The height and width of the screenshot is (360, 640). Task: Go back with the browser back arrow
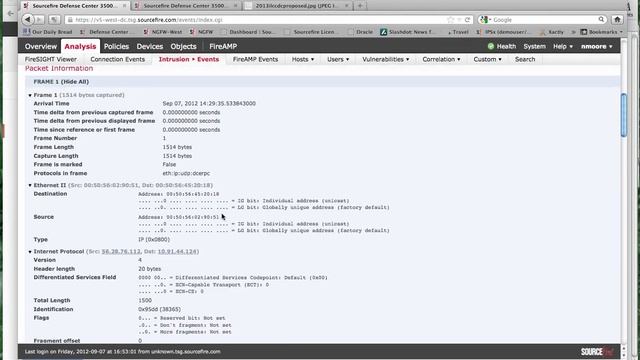click(27, 19)
